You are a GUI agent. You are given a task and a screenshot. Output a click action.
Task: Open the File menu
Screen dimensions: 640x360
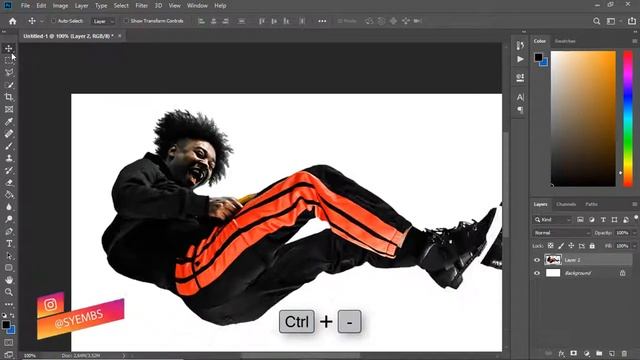click(25, 6)
